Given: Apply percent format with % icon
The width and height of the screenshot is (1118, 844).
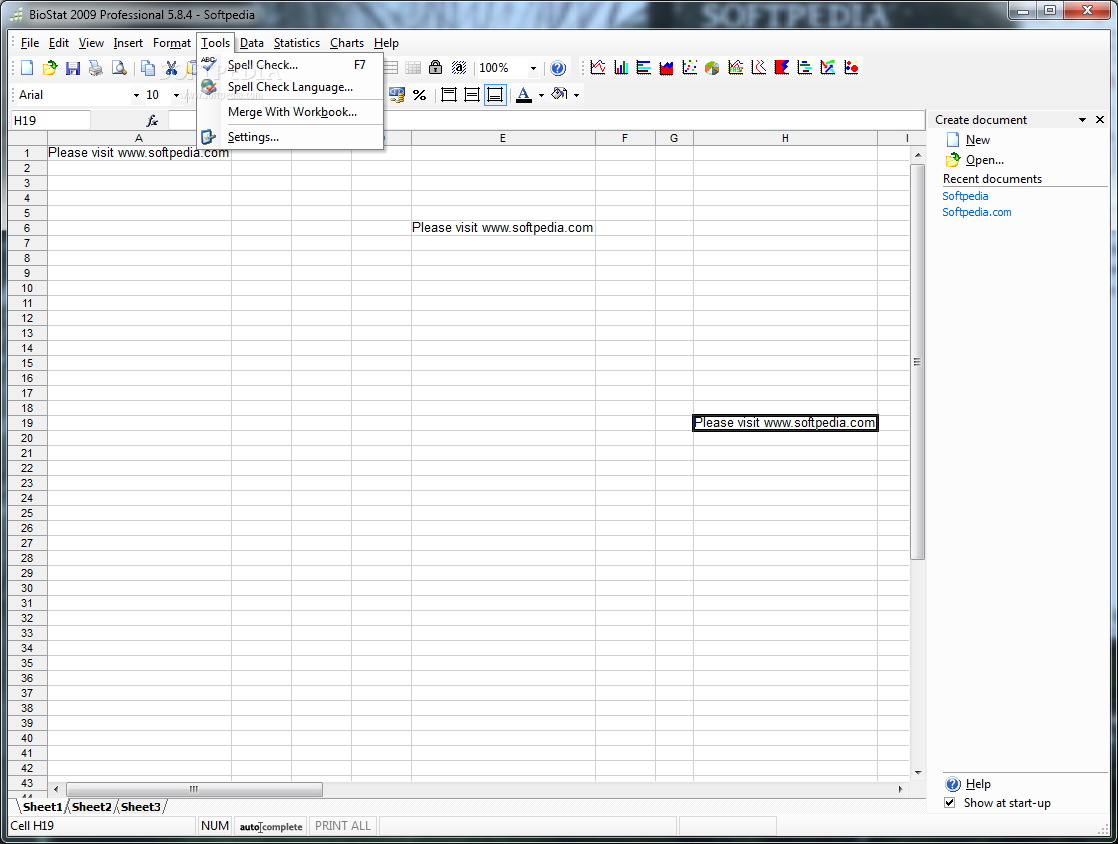Looking at the screenshot, I should [419, 95].
